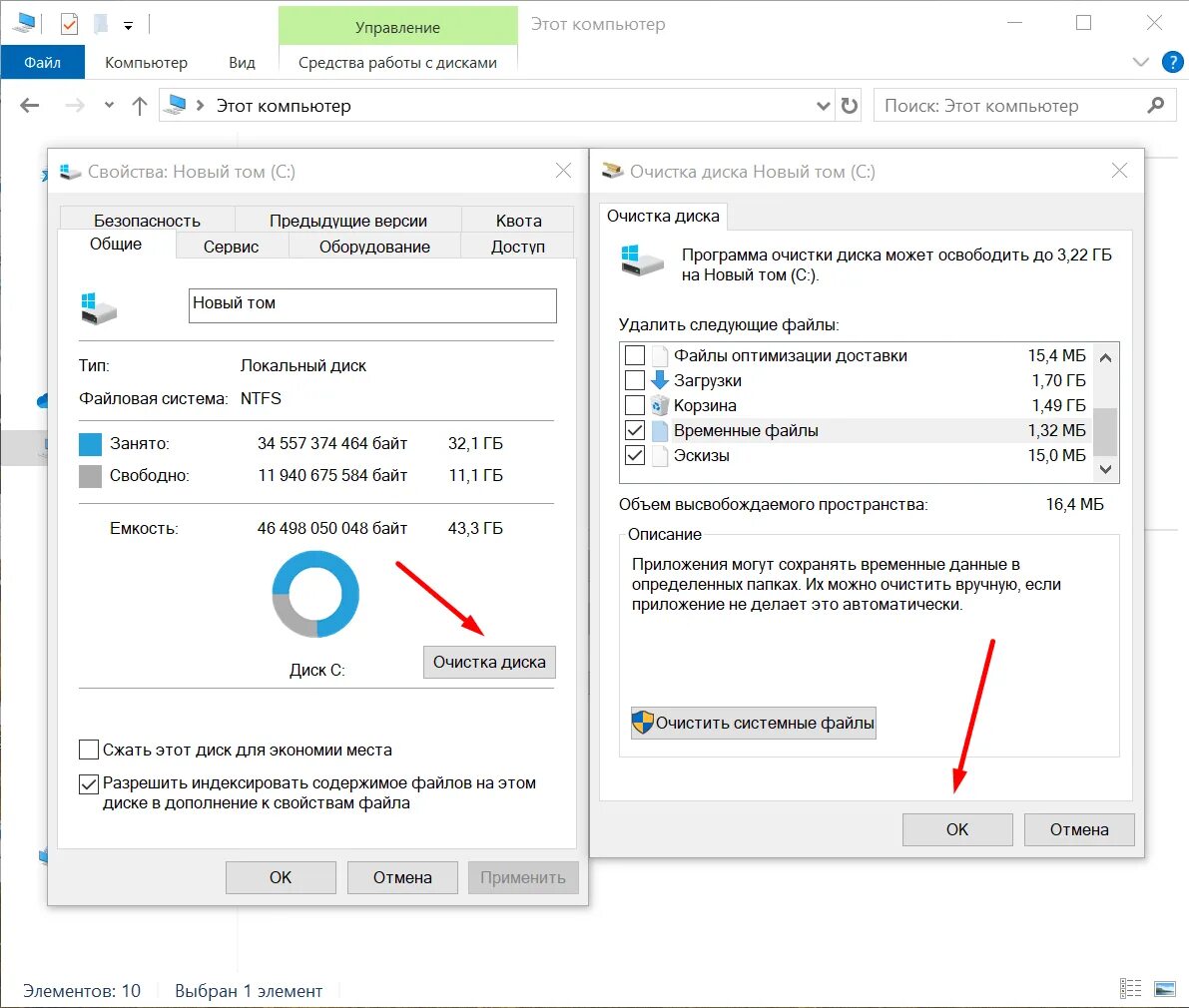Expand the ribbon with the chevron
The height and width of the screenshot is (1008, 1189).
click(1140, 62)
